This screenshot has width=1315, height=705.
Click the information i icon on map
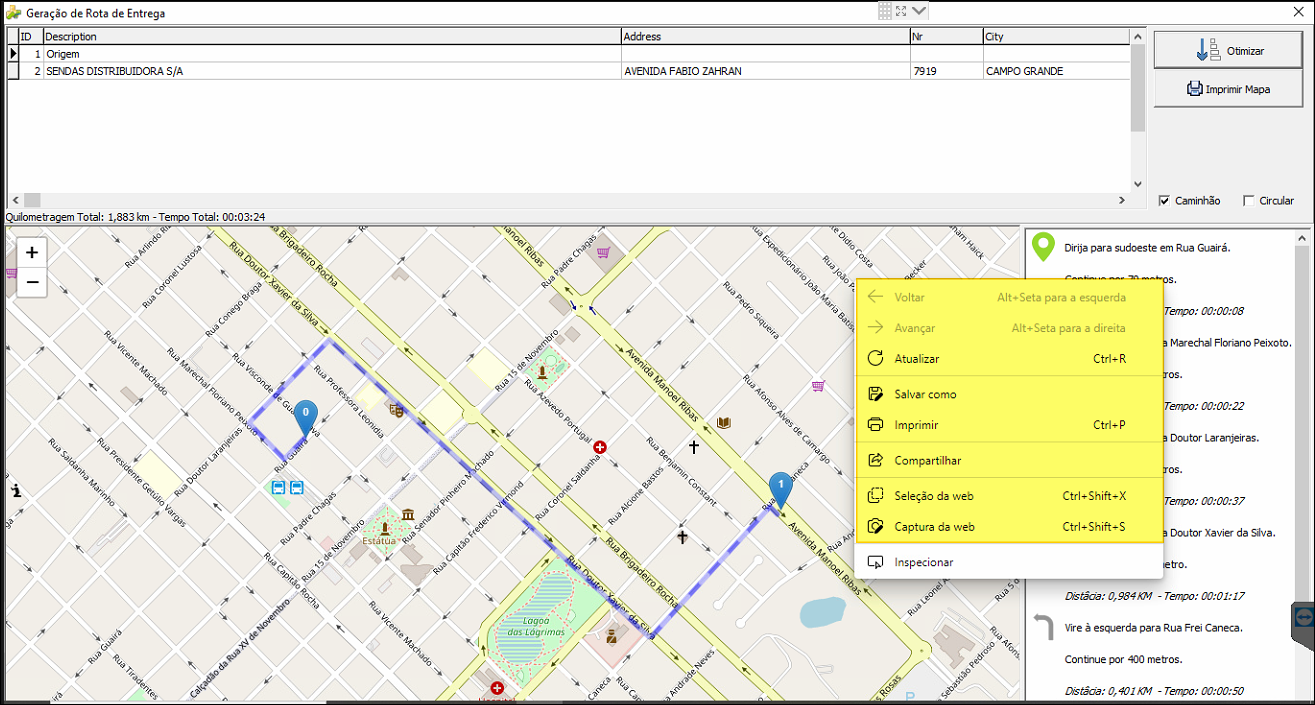pos(17,491)
